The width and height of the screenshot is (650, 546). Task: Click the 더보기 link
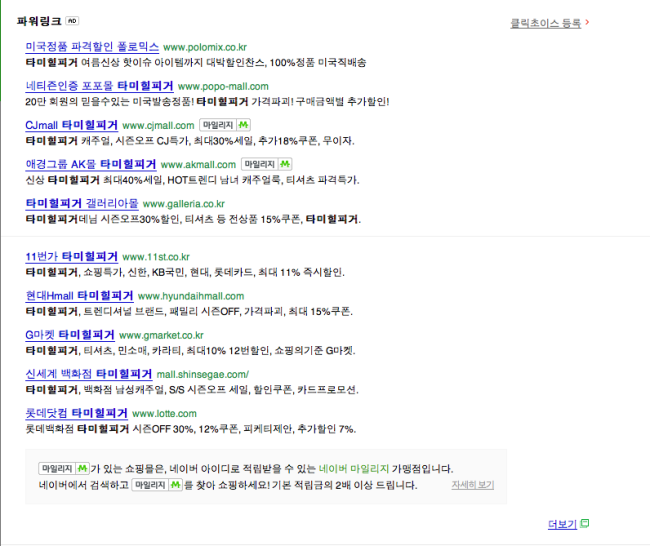tap(562, 524)
